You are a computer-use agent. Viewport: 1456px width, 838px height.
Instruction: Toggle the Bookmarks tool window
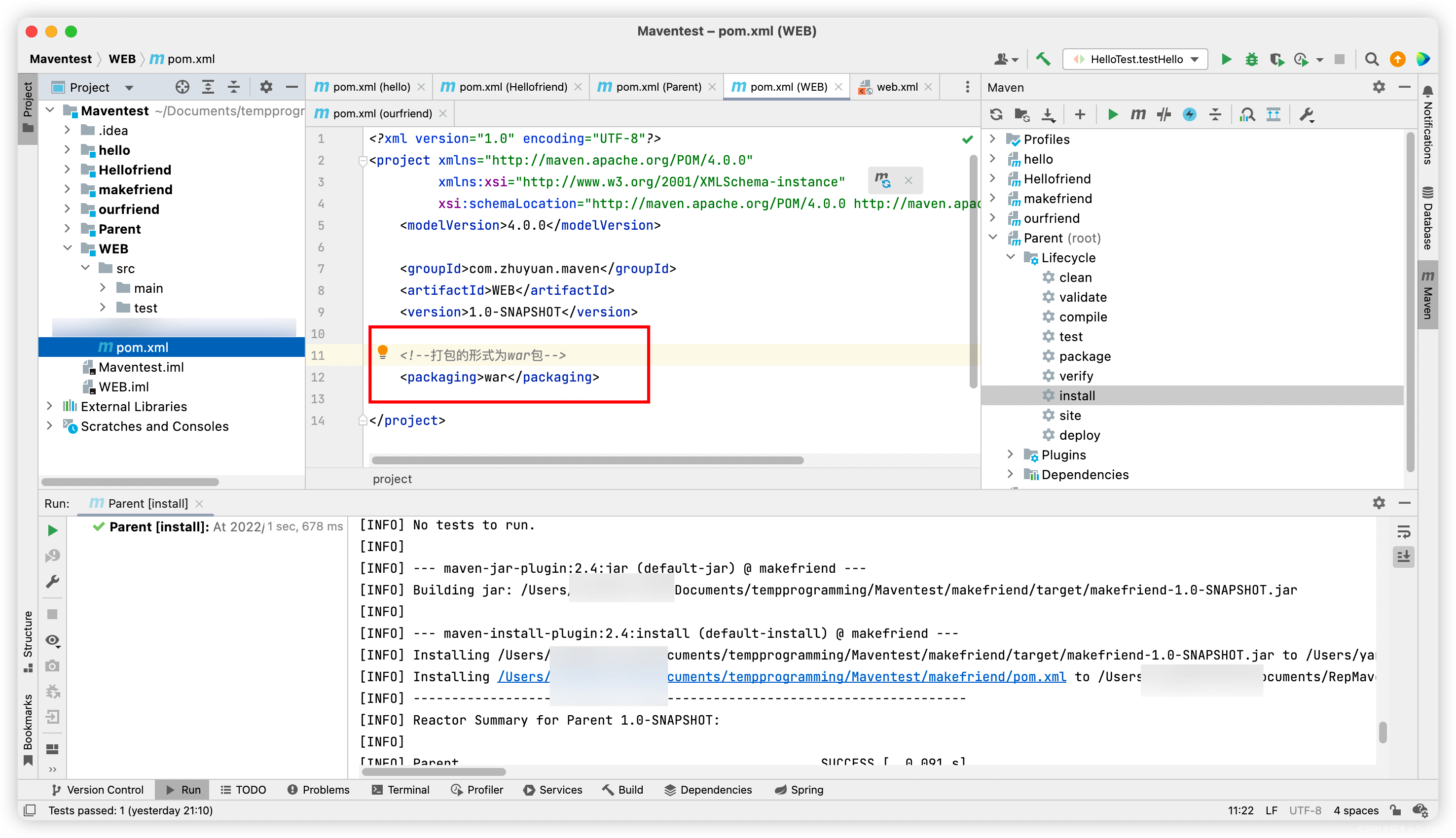28,730
